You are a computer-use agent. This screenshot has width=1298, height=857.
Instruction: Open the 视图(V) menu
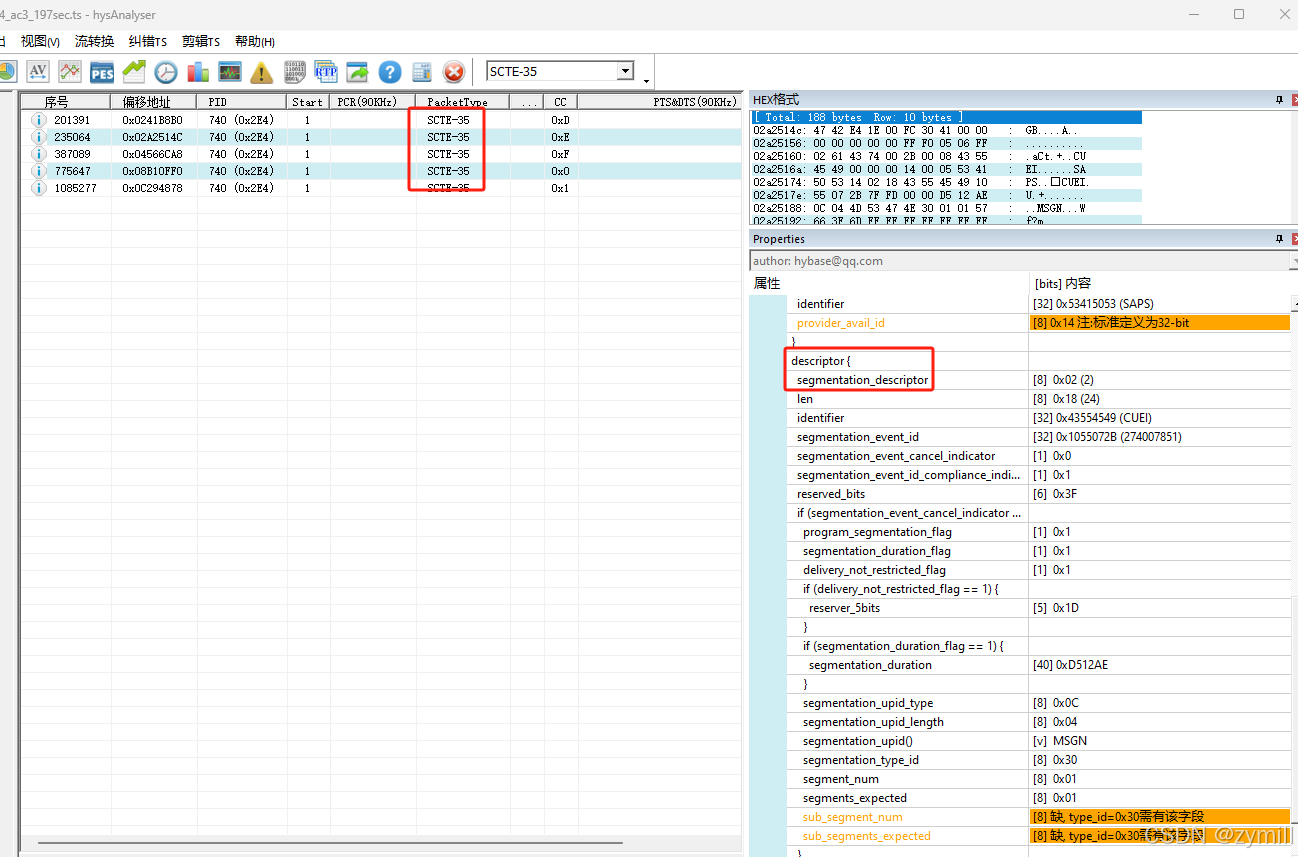[41, 41]
